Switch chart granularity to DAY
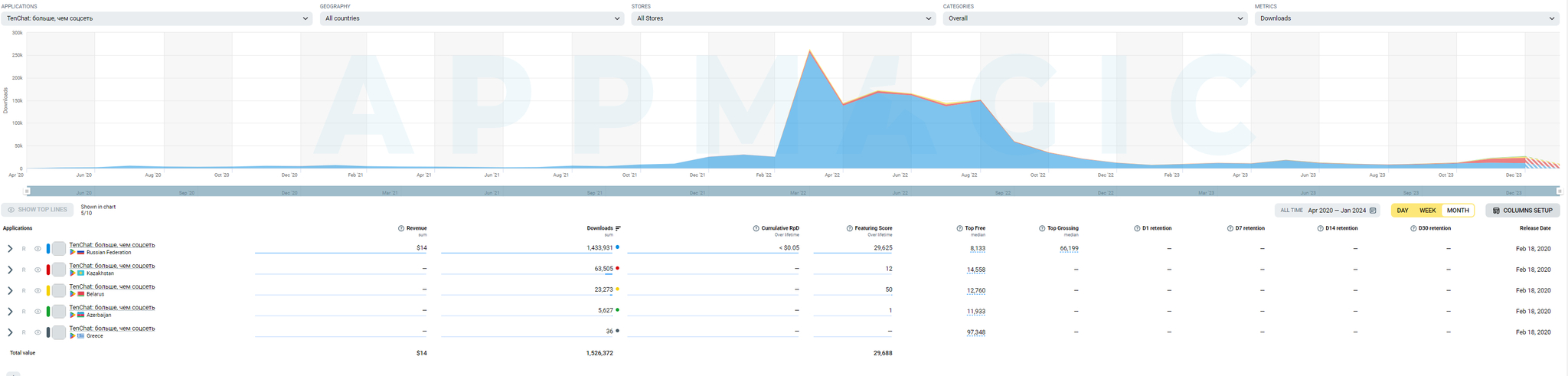 tap(1403, 211)
